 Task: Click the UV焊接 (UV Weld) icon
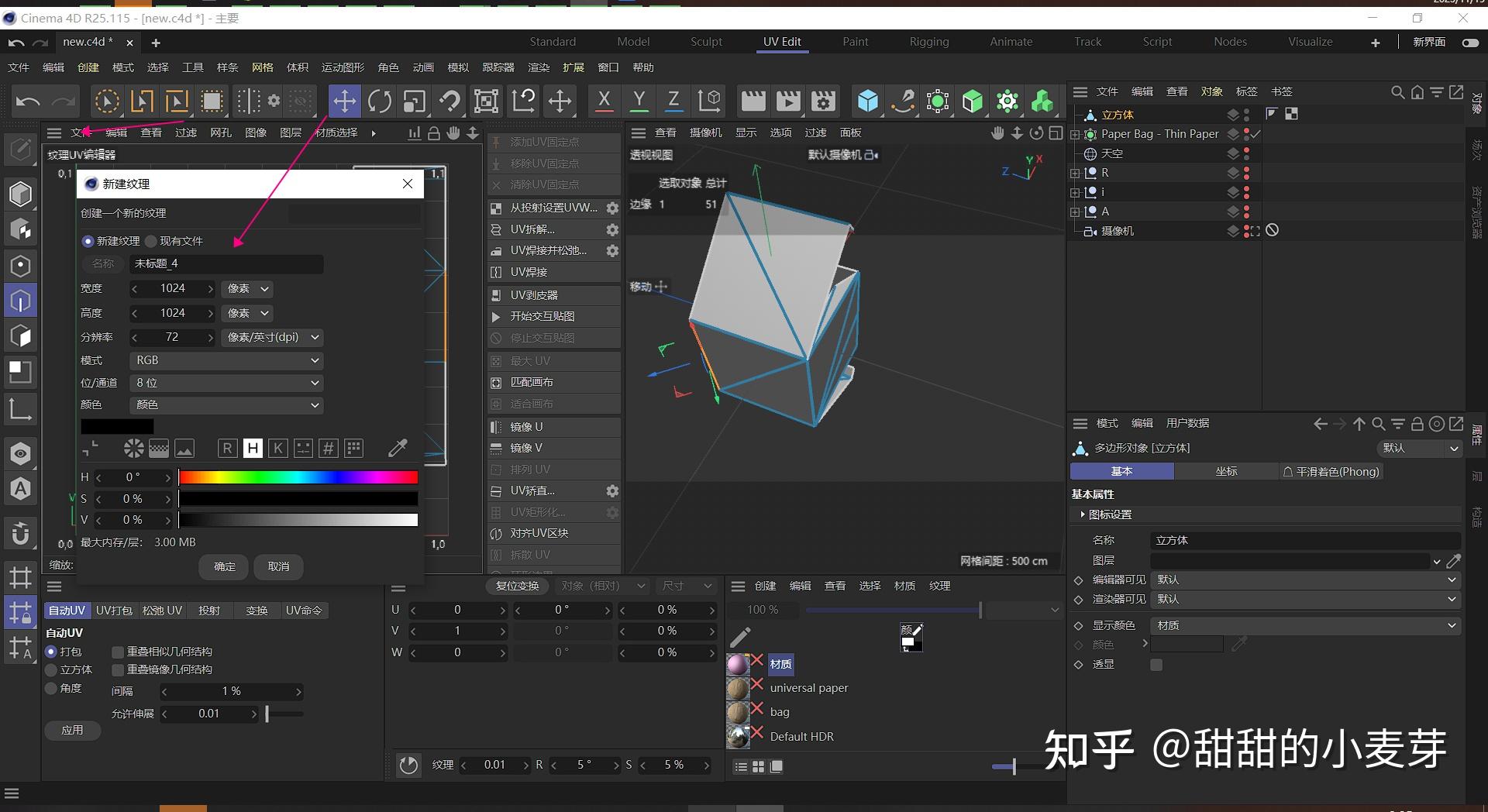point(496,272)
